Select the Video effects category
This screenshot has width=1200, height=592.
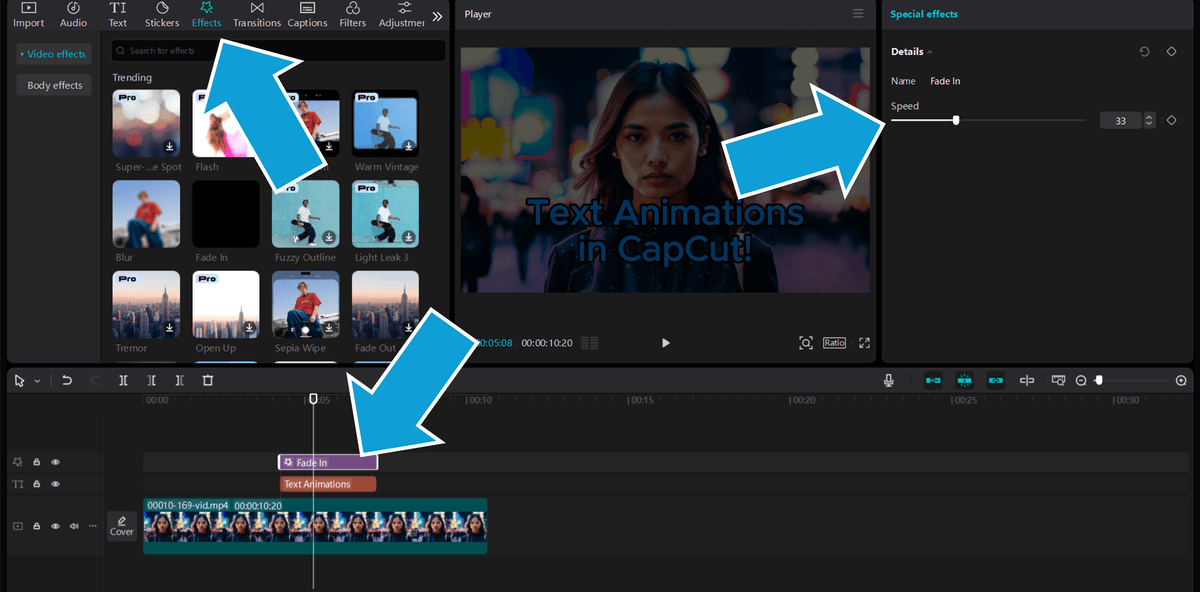pos(54,54)
